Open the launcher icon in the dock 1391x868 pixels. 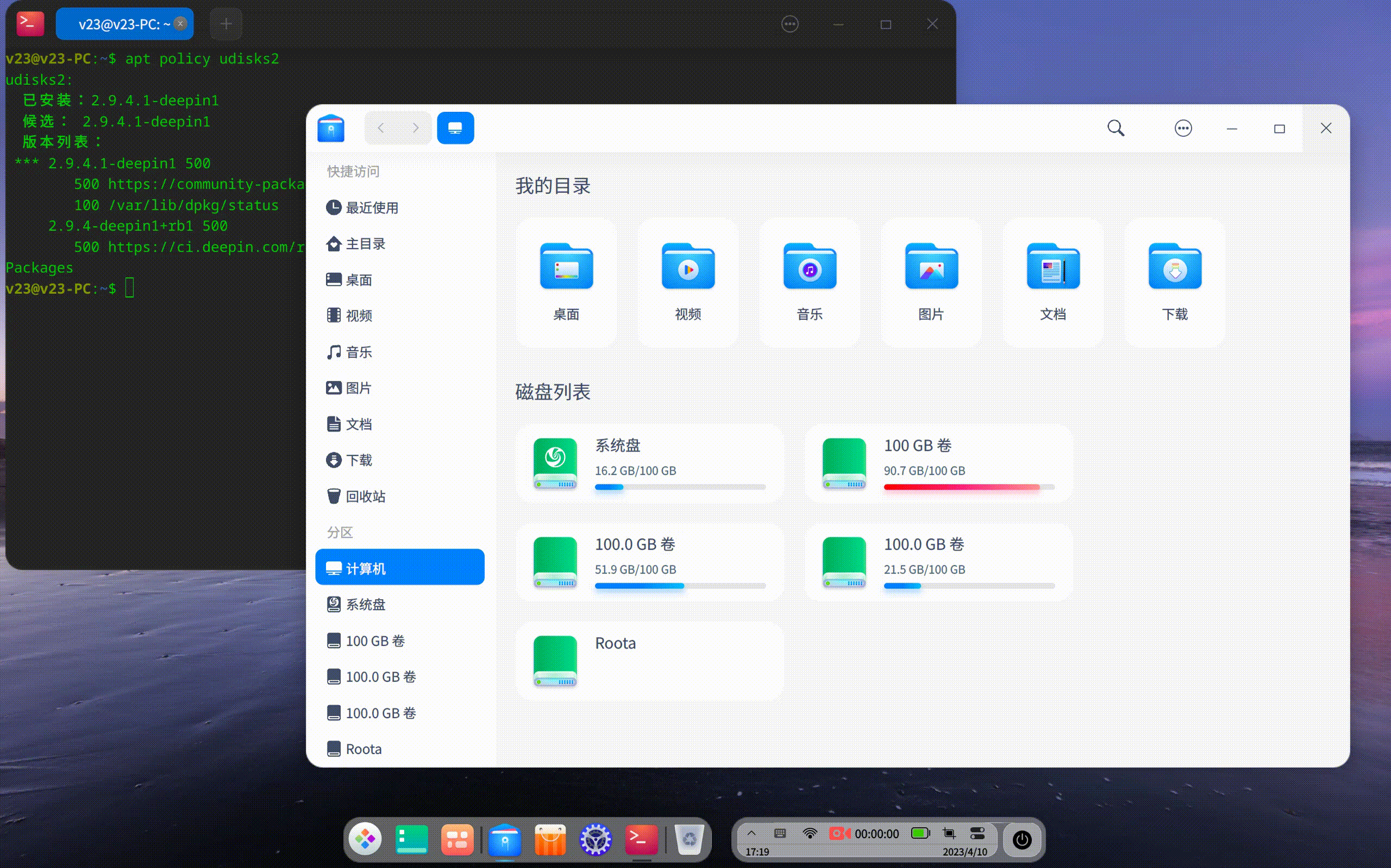point(365,840)
